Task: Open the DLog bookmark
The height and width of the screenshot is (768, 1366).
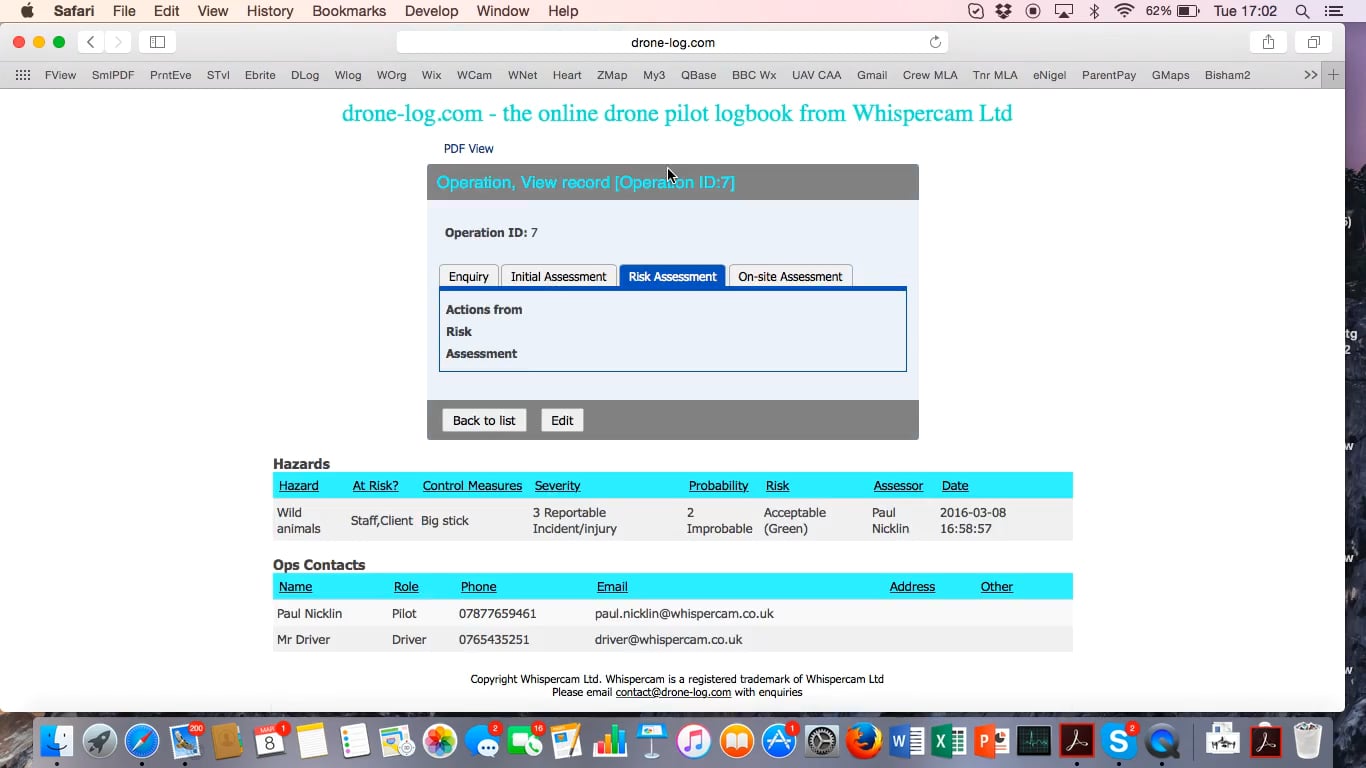Action: tap(305, 75)
